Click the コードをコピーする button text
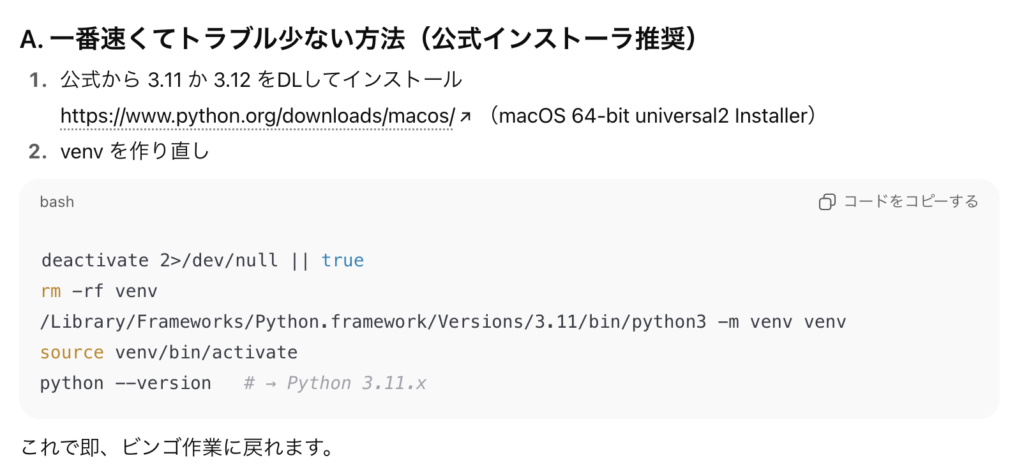Viewport: 1024px width, 474px height. tap(911, 202)
